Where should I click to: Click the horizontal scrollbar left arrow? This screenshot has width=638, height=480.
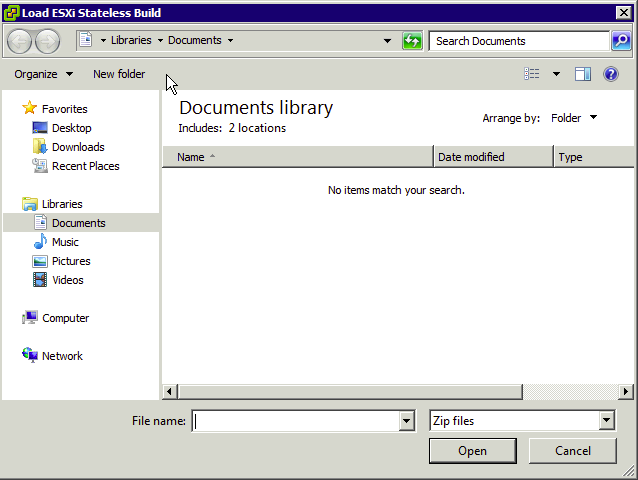coord(170,392)
